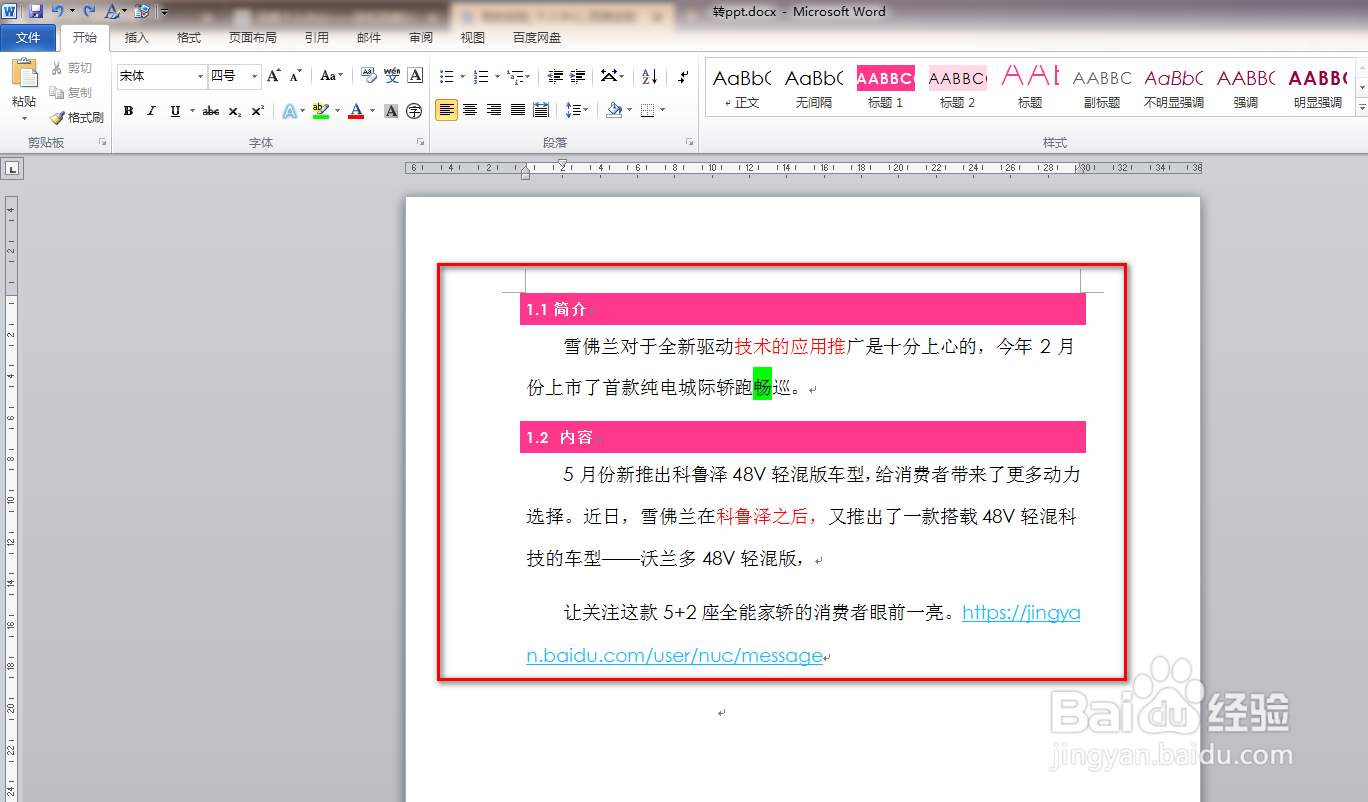Toggle Bold formatting
This screenshot has width=1368, height=802.
pos(128,111)
